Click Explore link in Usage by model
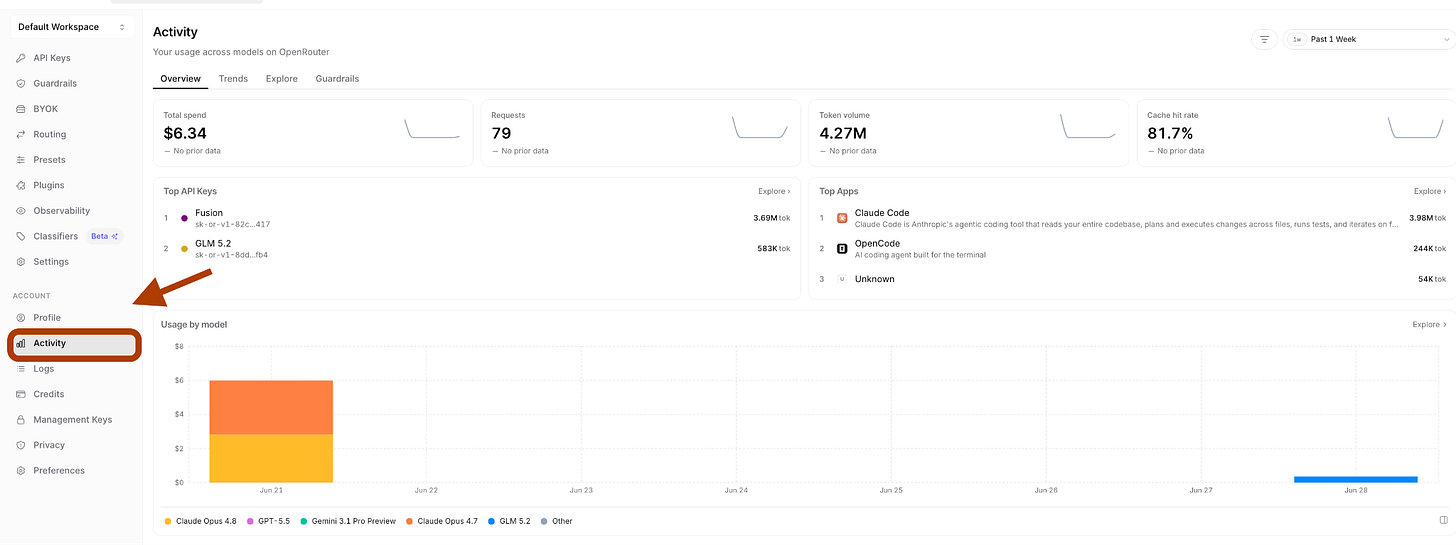The image size is (1456, 545). [x=1429, y=324]
